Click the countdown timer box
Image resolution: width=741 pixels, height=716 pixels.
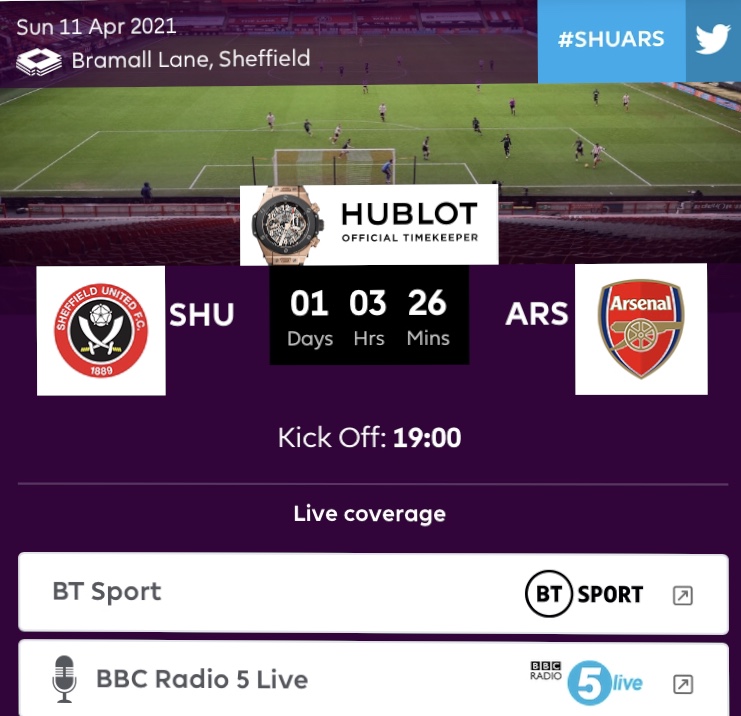369,315
